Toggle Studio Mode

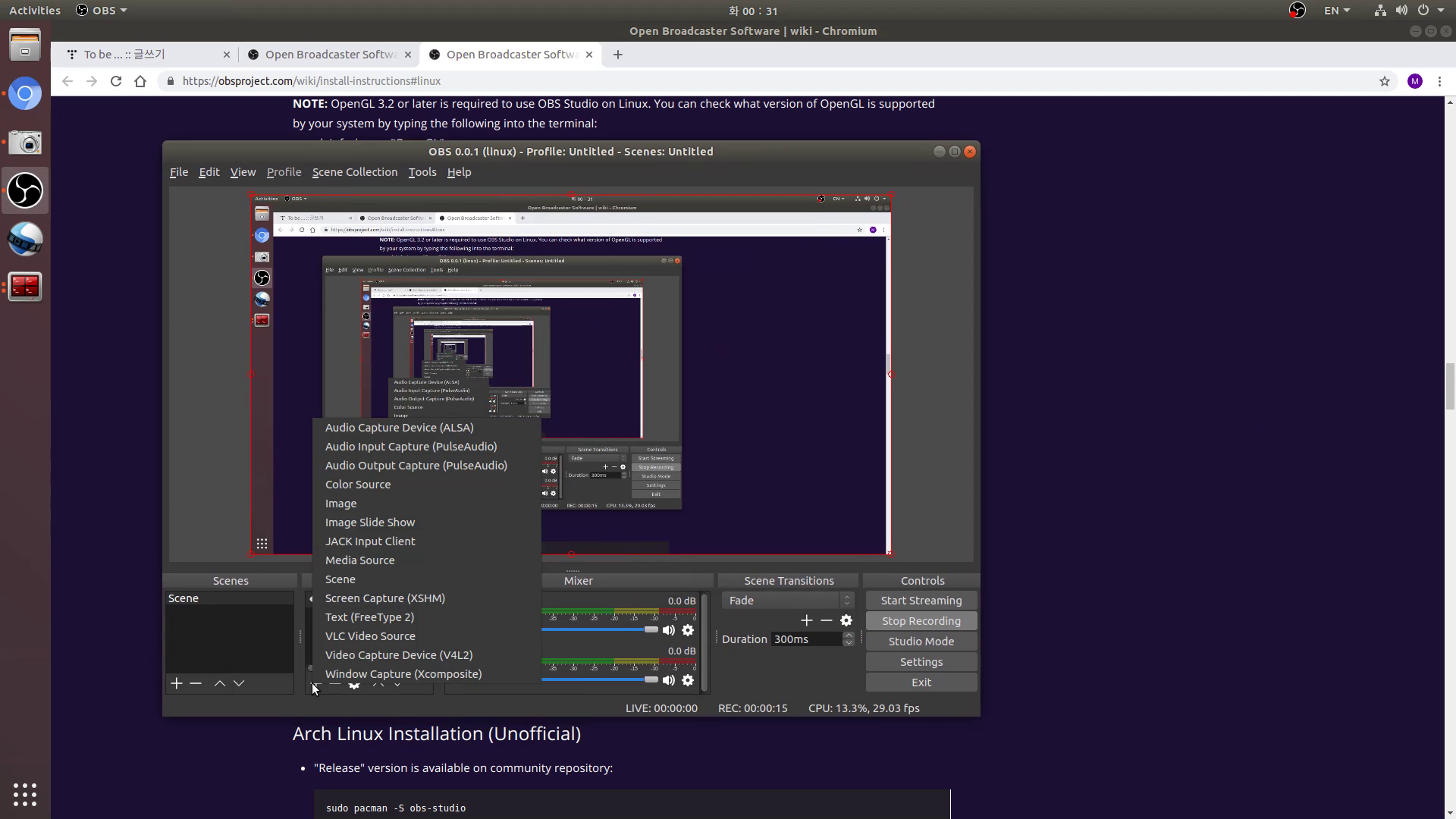click(x=921, y=642)
